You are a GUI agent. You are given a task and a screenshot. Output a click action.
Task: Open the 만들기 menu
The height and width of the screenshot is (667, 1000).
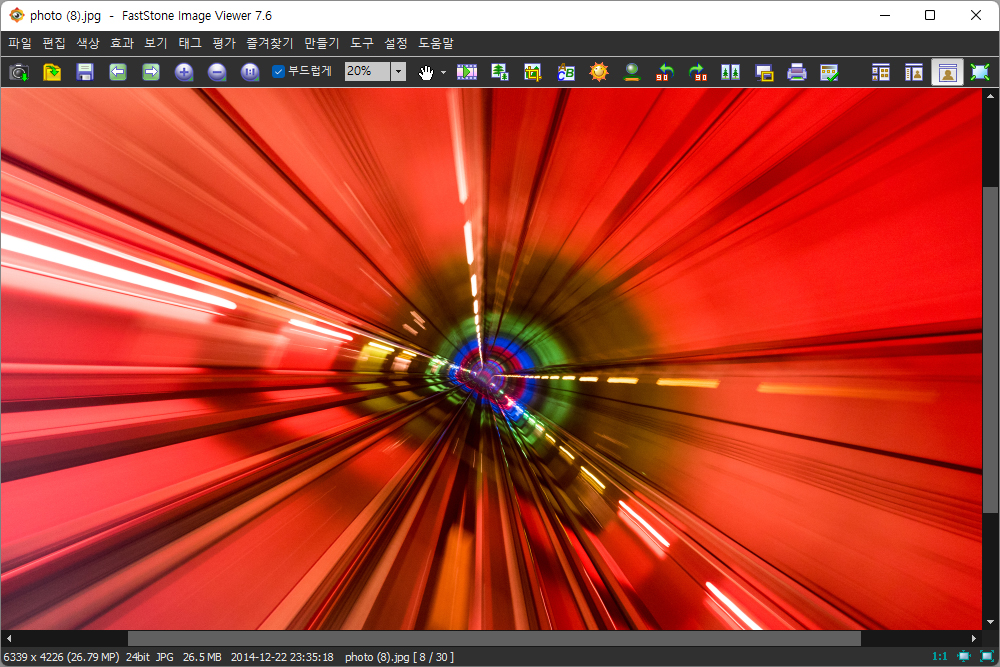[321, 43]
